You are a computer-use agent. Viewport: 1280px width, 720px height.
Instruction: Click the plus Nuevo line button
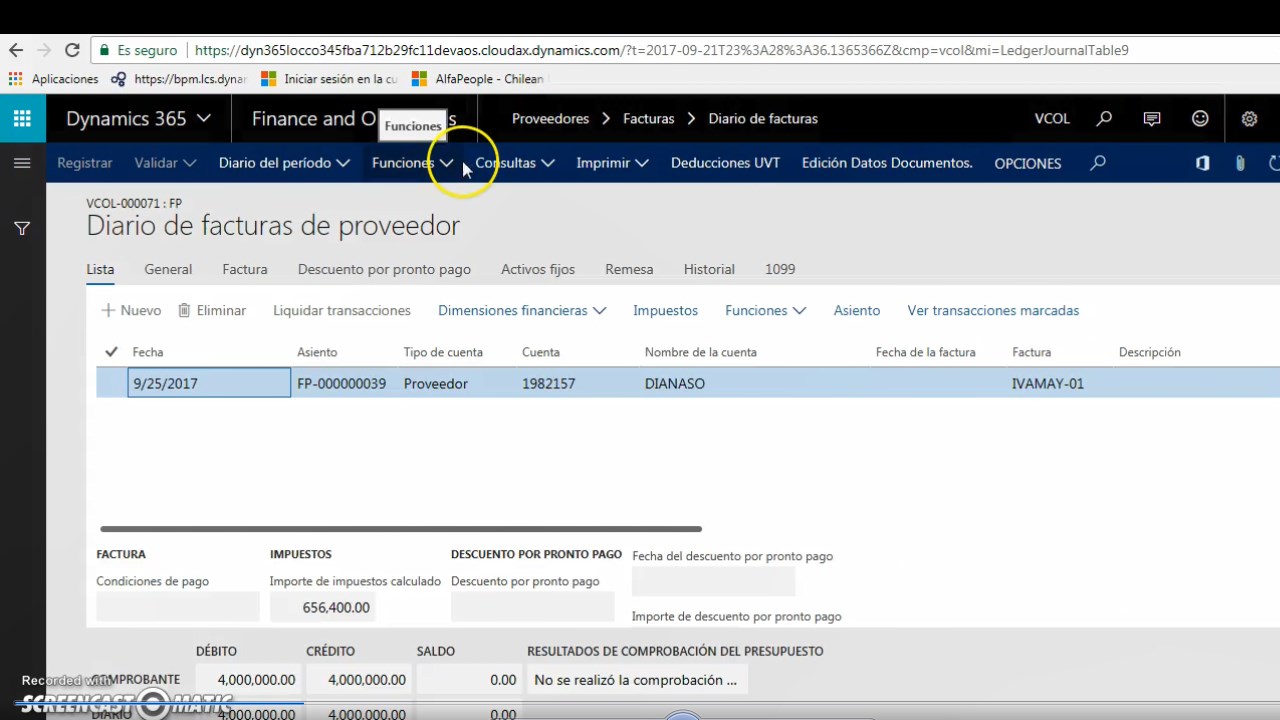coord(131,310)
